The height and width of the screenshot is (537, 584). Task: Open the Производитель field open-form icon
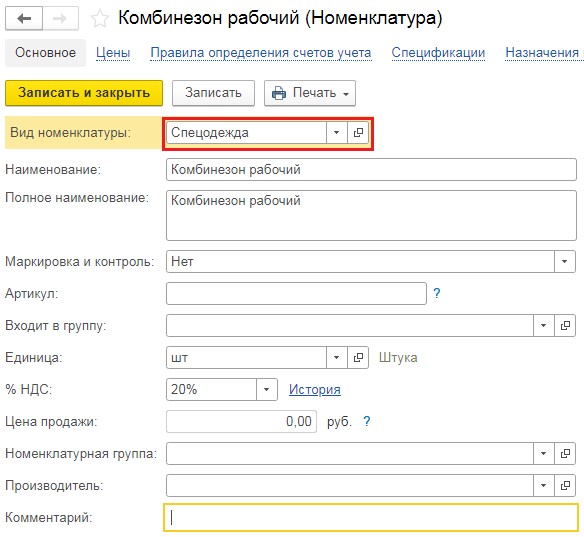[565, 486]
